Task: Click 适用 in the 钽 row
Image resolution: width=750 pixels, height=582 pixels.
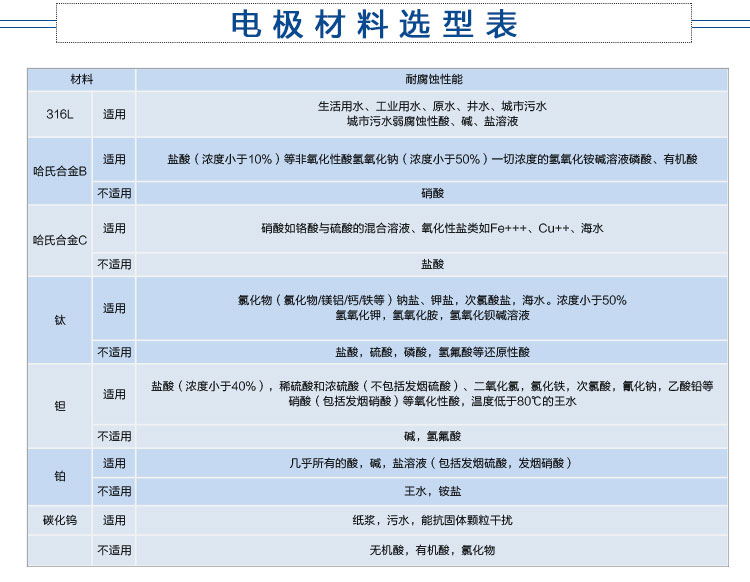Action: [114, 394]
